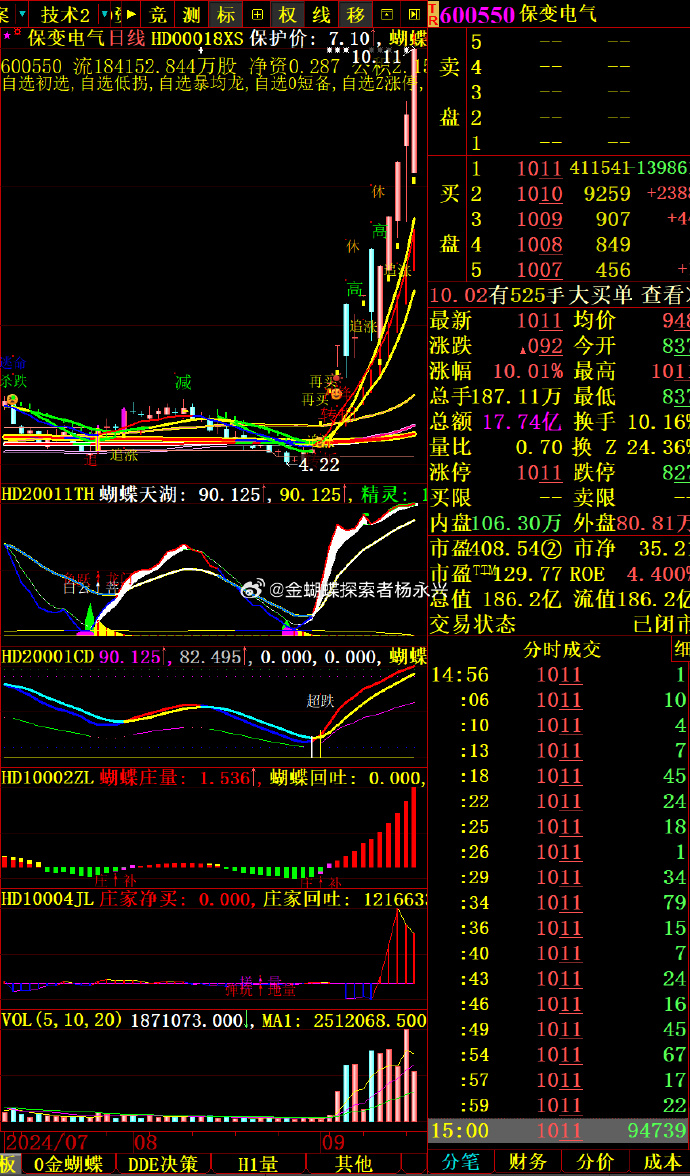Toggle the 移 move button
The image size is (690, 1176).
pos(355,14)
